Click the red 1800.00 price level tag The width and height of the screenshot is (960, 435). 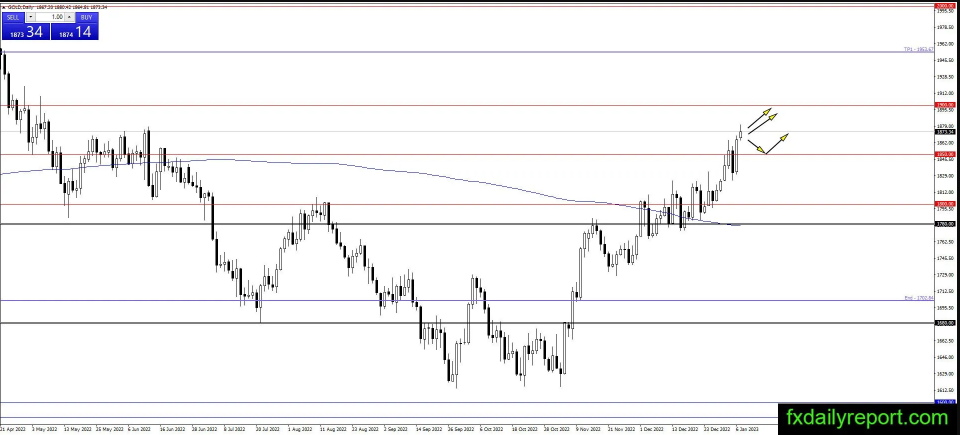pos(945,204)
